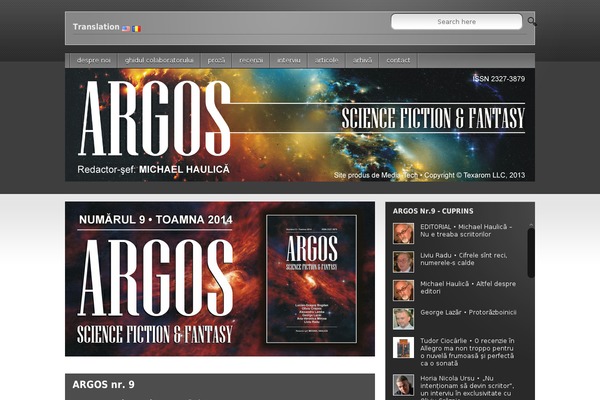Click the Horia Nicola Ursu portrait thumbnail
The height and width of the screenshot is (400, 600).
[x=403, y=385]
